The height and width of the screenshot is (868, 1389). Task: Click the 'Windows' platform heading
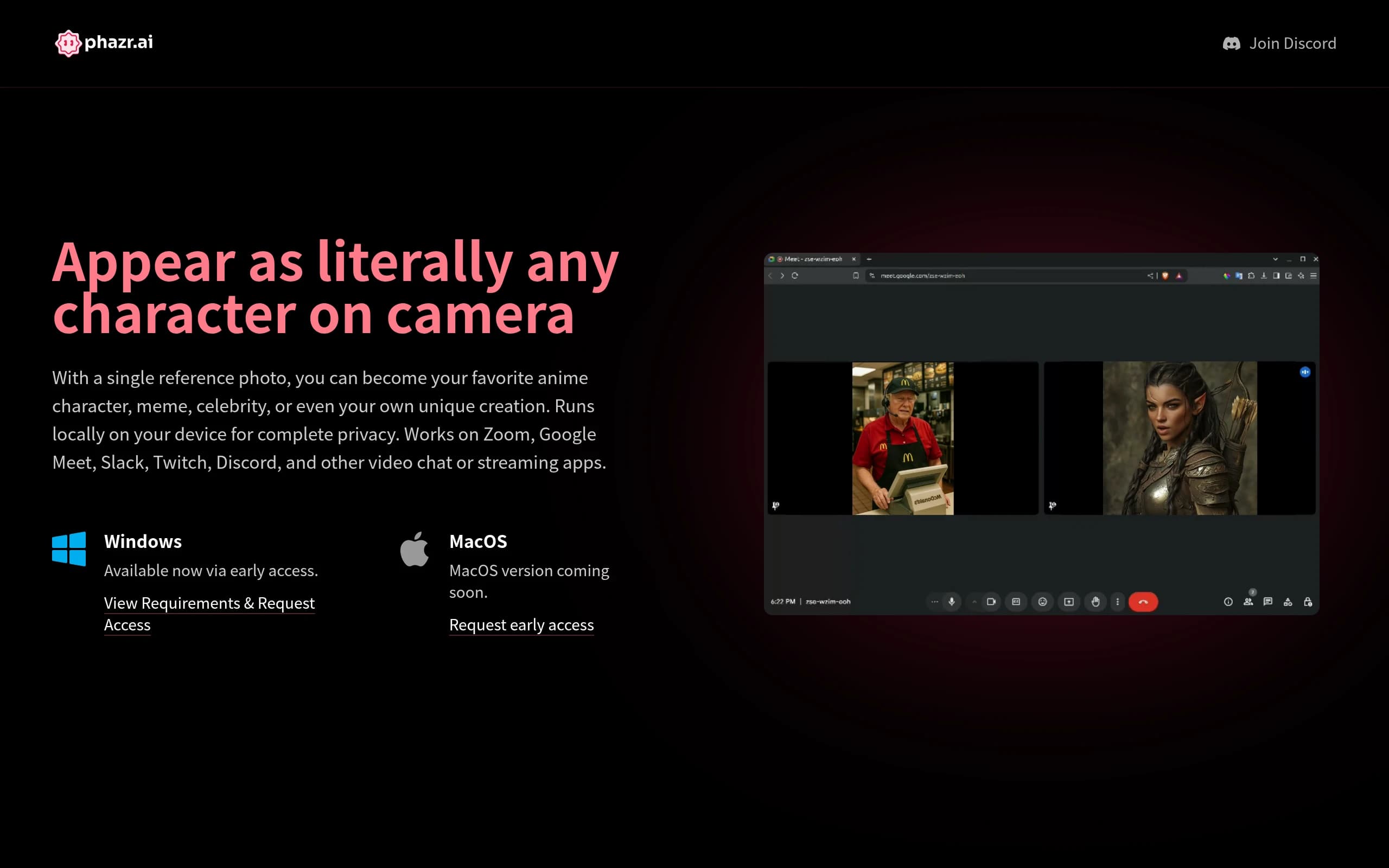143,541
